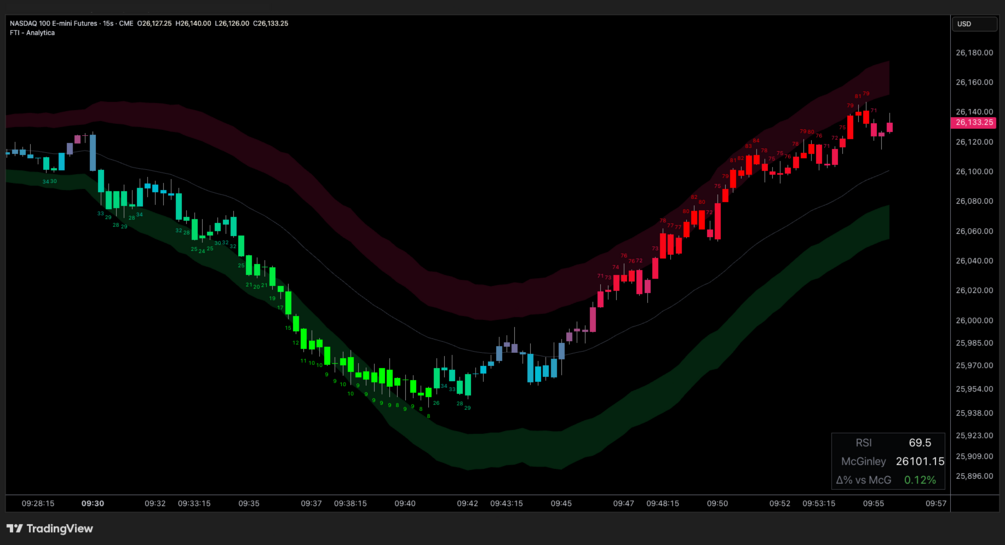Click the 09:33:15 time axis label
Viewport: 1005px width, 545px height.
[194, 503]
